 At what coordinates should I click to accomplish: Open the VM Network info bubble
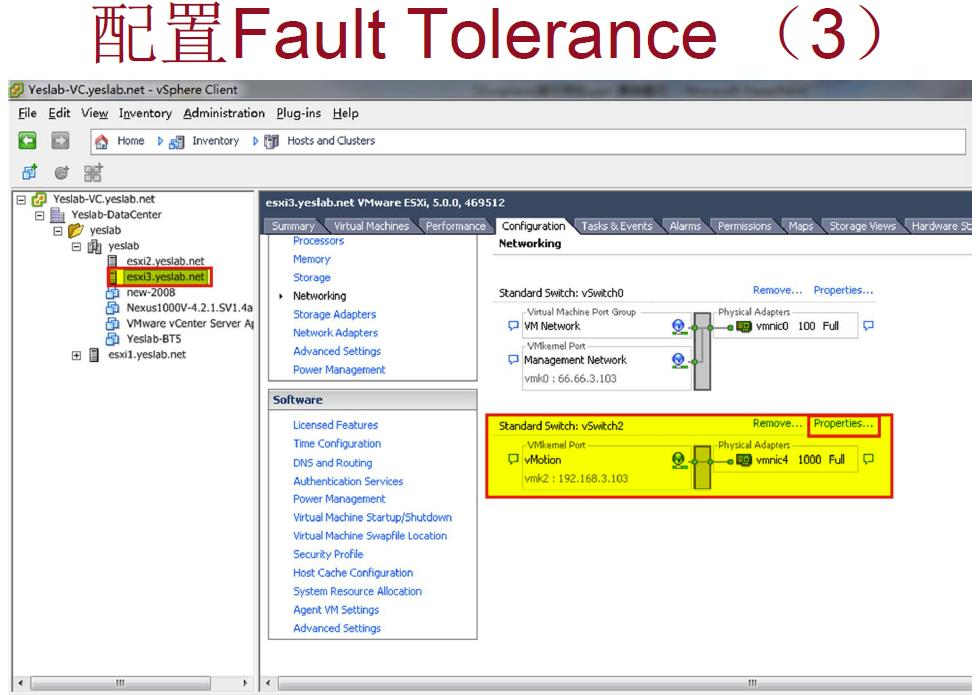513,326
